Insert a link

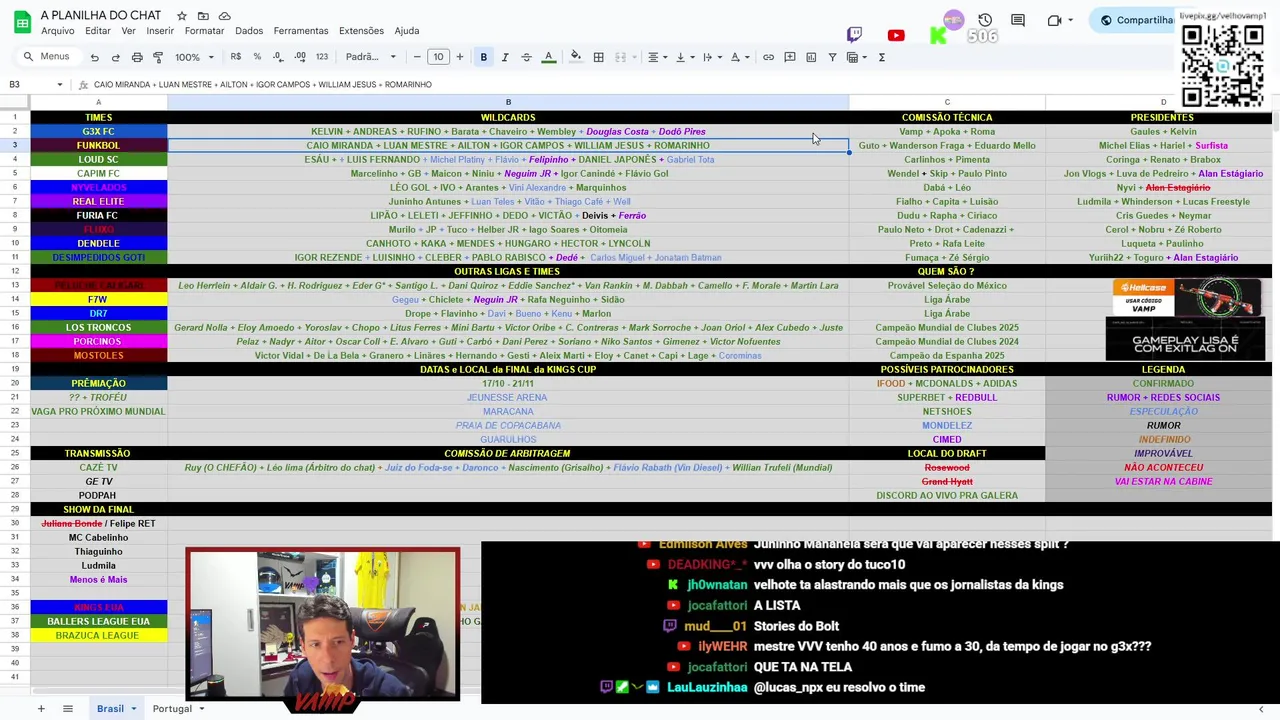coord(768,57)
